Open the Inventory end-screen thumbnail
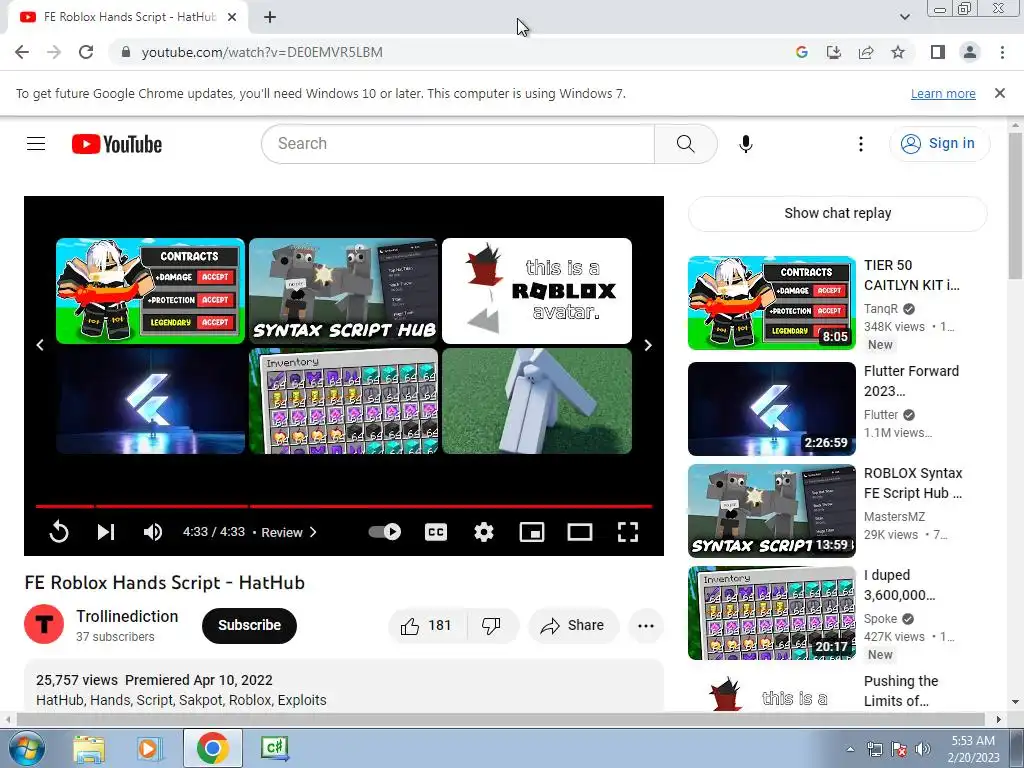Screen dimensions: 1024x768 (344, 401)
